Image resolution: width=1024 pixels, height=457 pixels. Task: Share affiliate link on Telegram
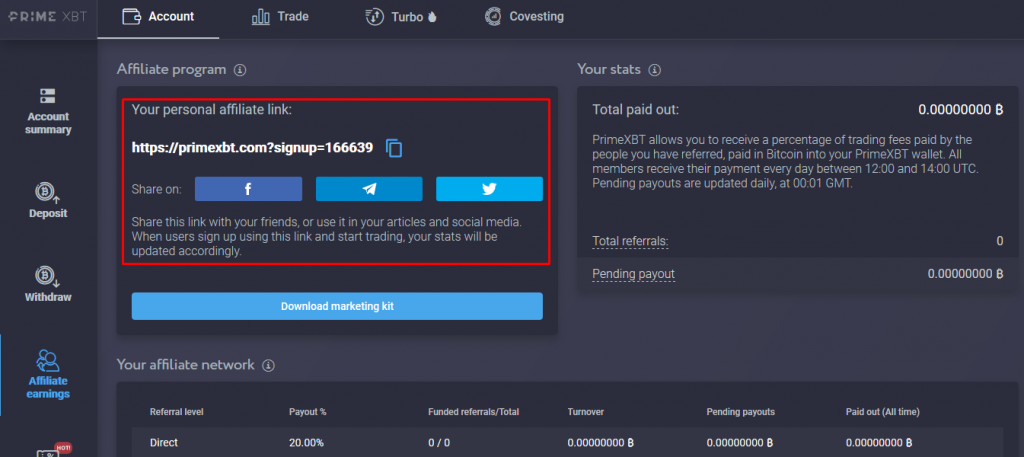369,189
